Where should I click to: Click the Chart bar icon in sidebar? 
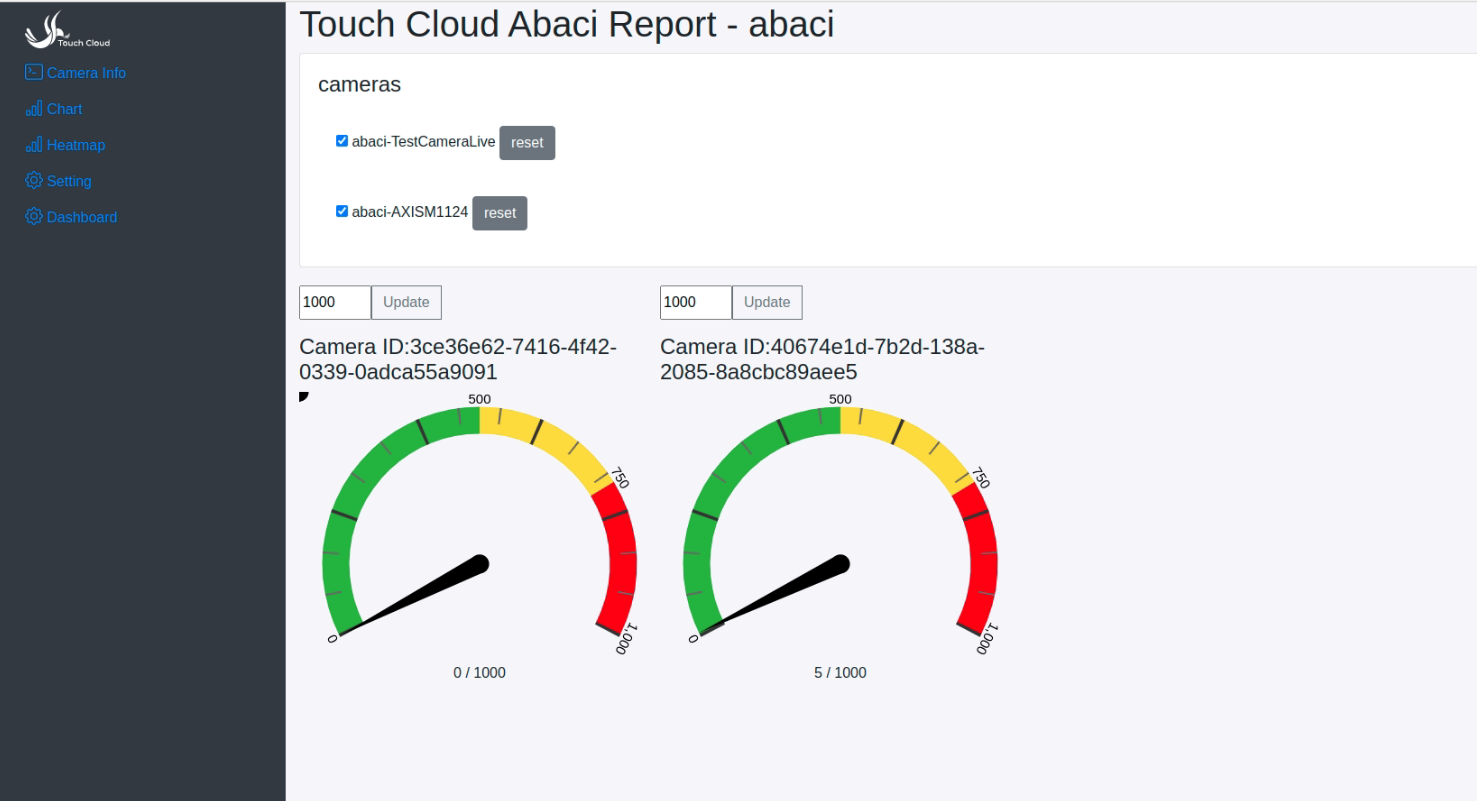tap(34, 108)
